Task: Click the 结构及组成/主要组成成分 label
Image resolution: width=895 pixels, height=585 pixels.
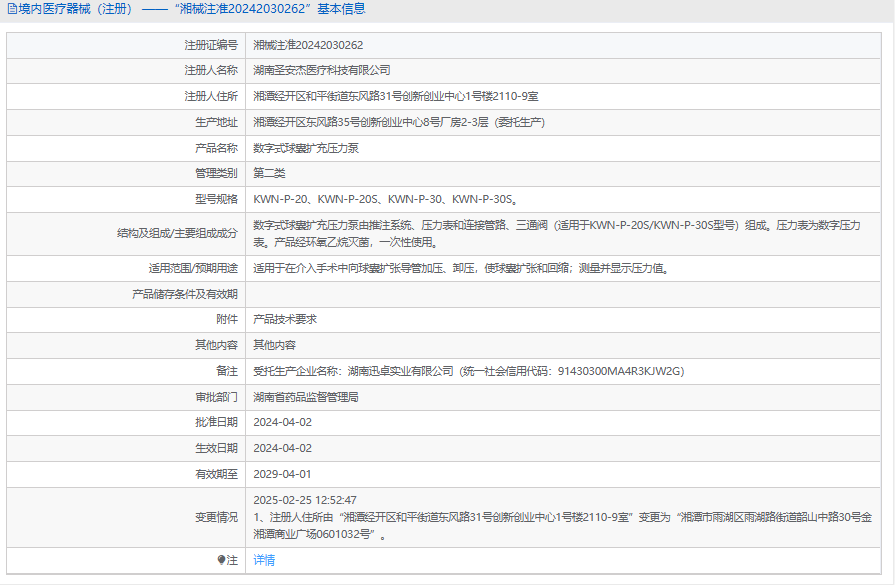Action: pyautogui.click(x=178, y=233)
